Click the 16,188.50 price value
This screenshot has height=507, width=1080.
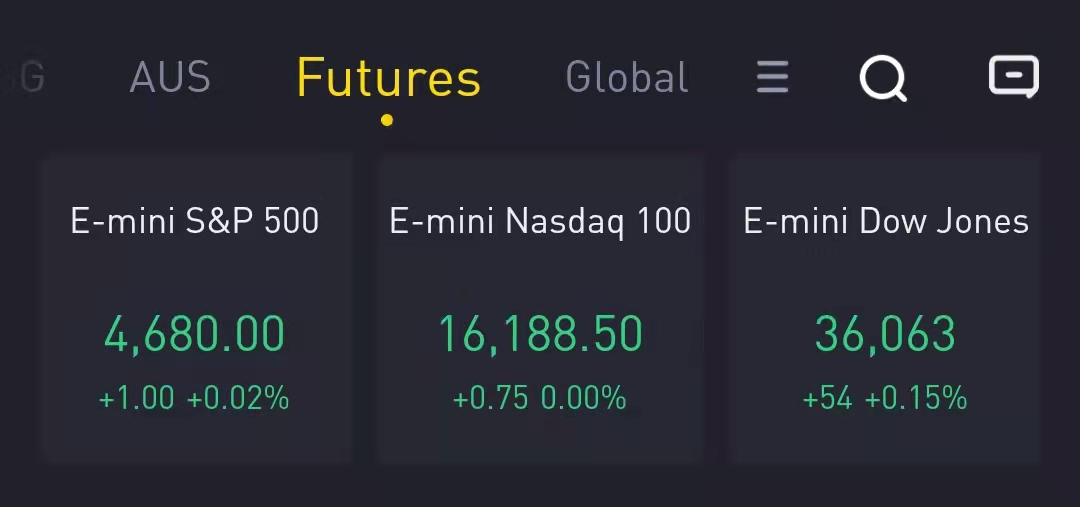pos(541,335)
